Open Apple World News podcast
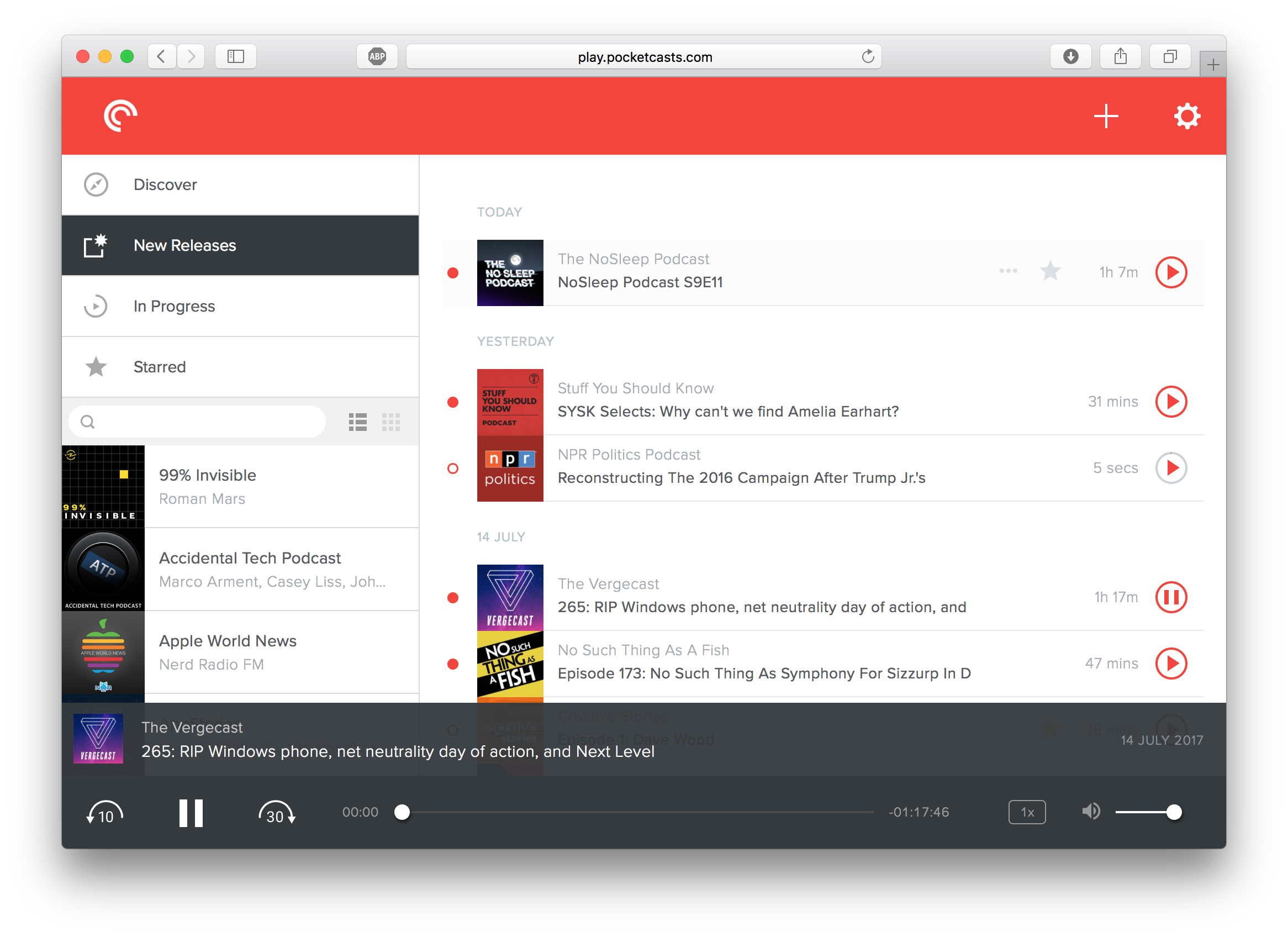The image size is (1288, 937). (x=240, y=653)
